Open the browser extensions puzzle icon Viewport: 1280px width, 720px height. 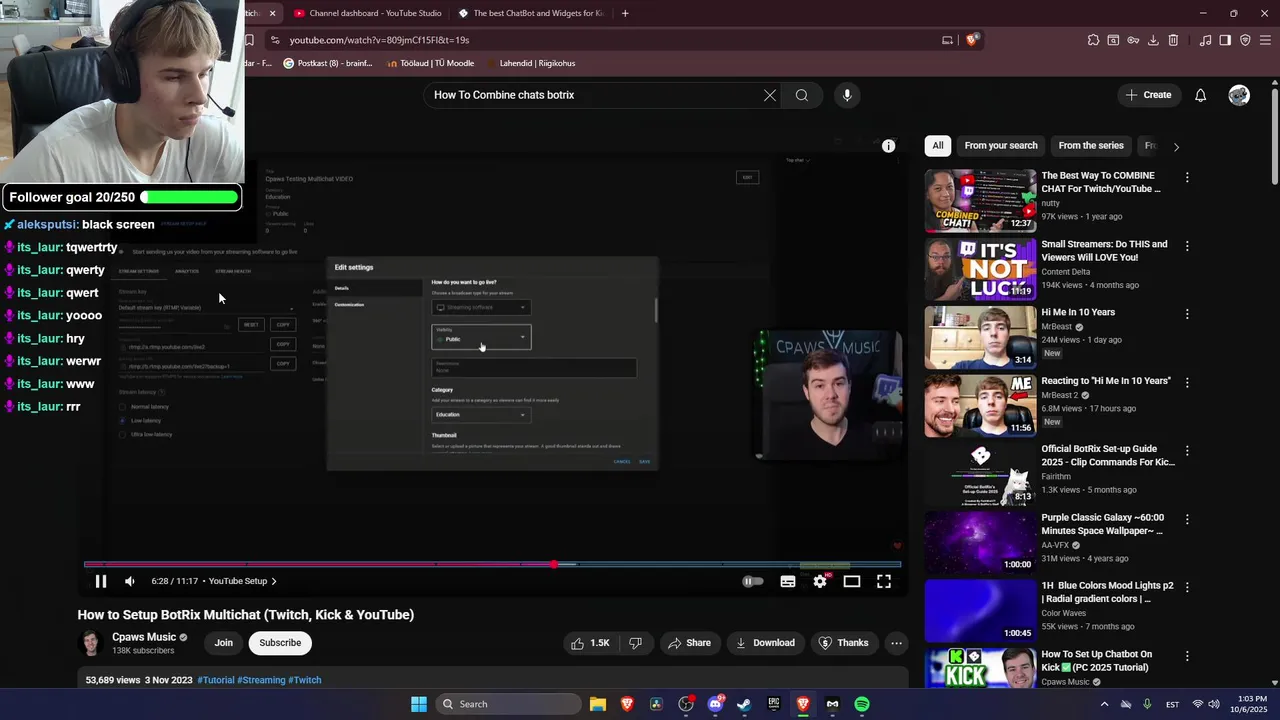click(1093, 40)
